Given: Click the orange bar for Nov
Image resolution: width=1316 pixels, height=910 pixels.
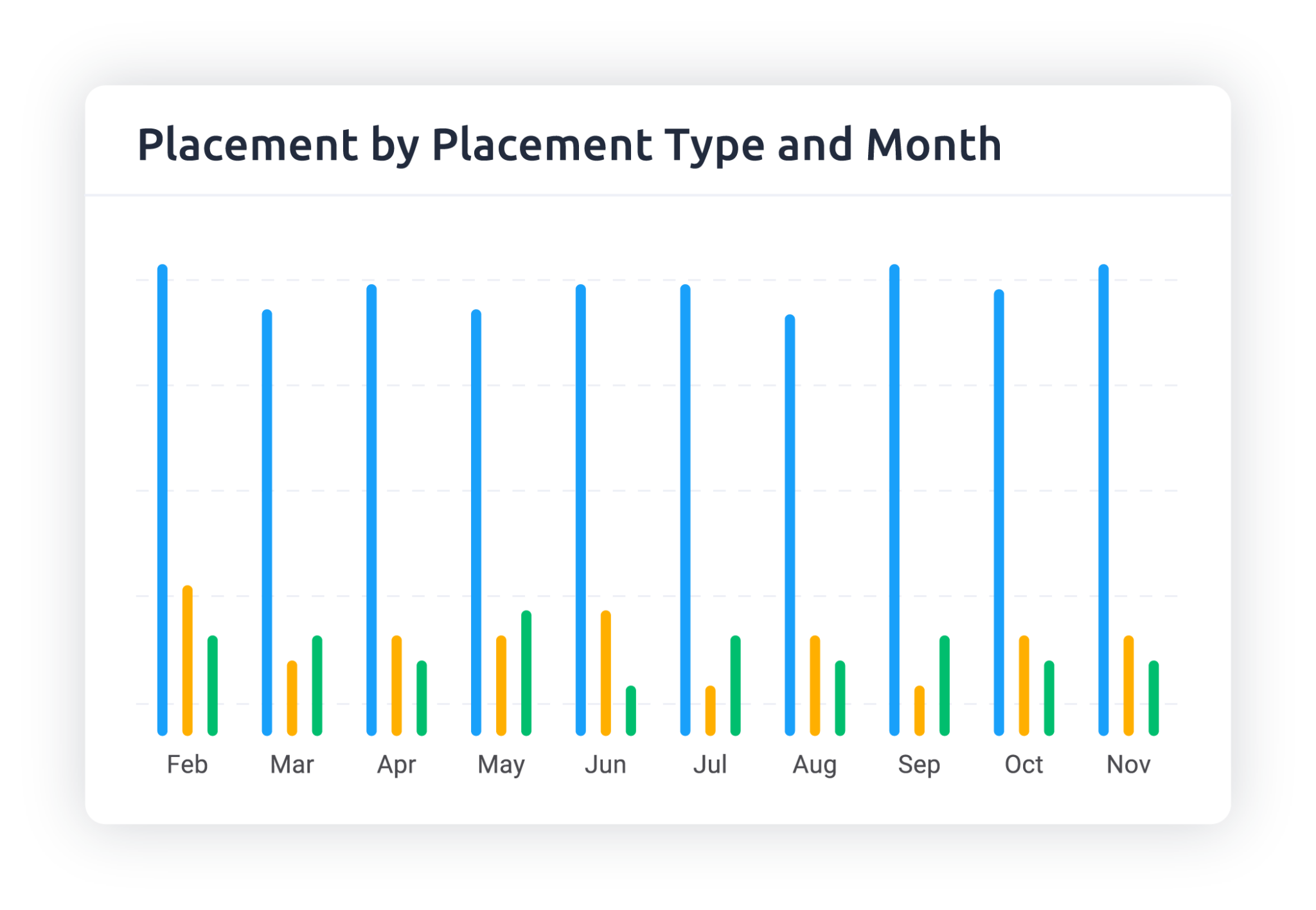Looking at the screenshot, I should pos(1129,685).
